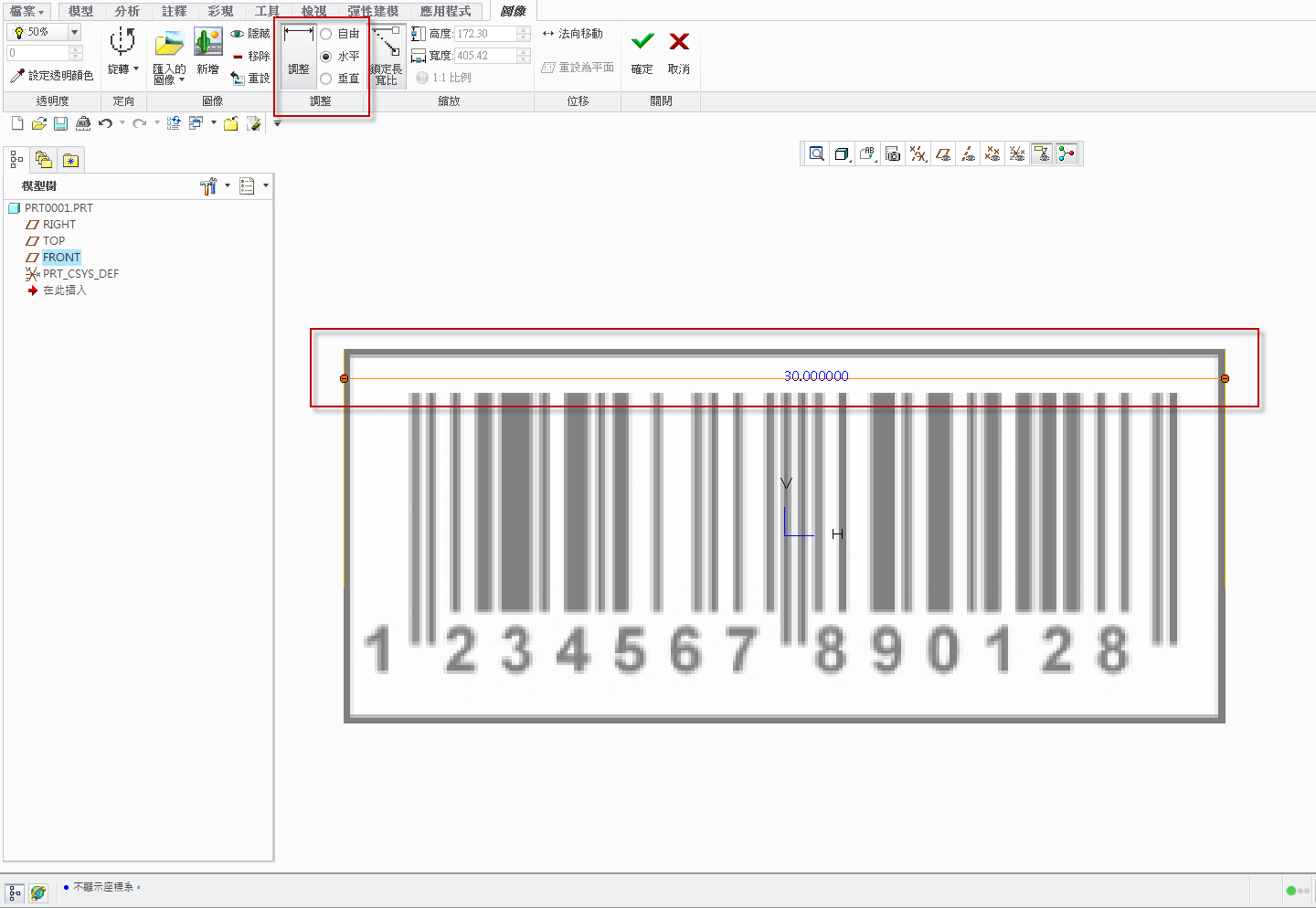
Task: Select the 自由 free radio button
Action: (326, 34)
